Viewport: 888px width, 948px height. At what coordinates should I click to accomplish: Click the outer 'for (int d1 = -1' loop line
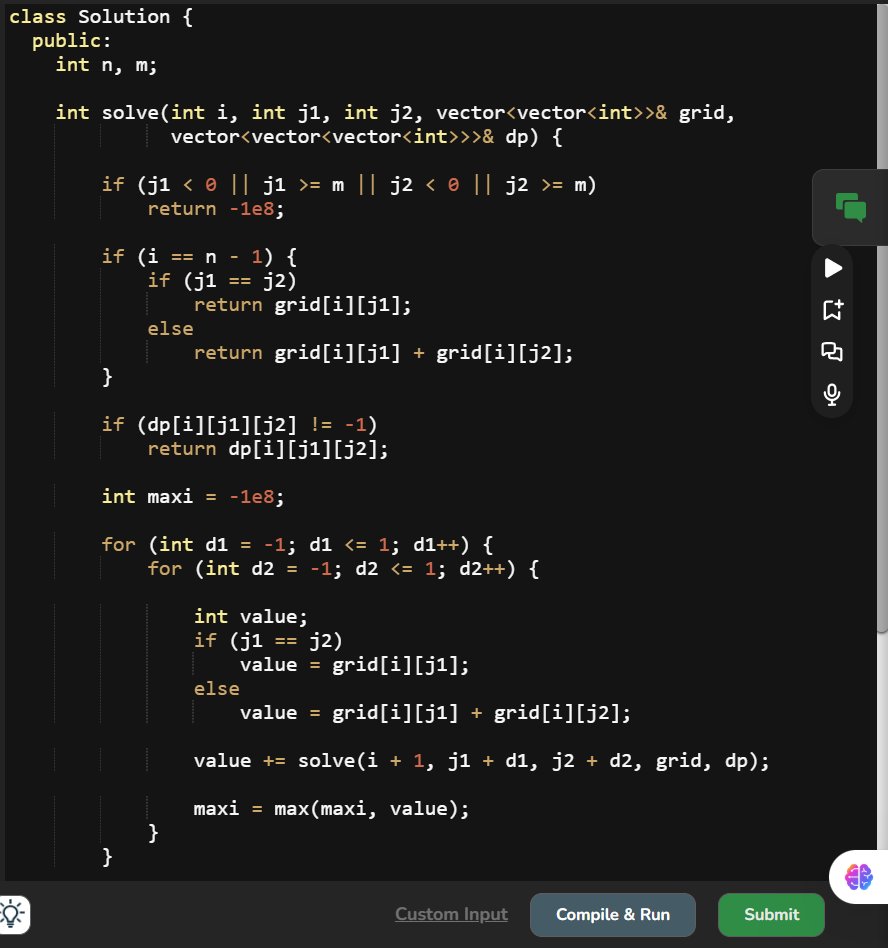coord(297,544)
